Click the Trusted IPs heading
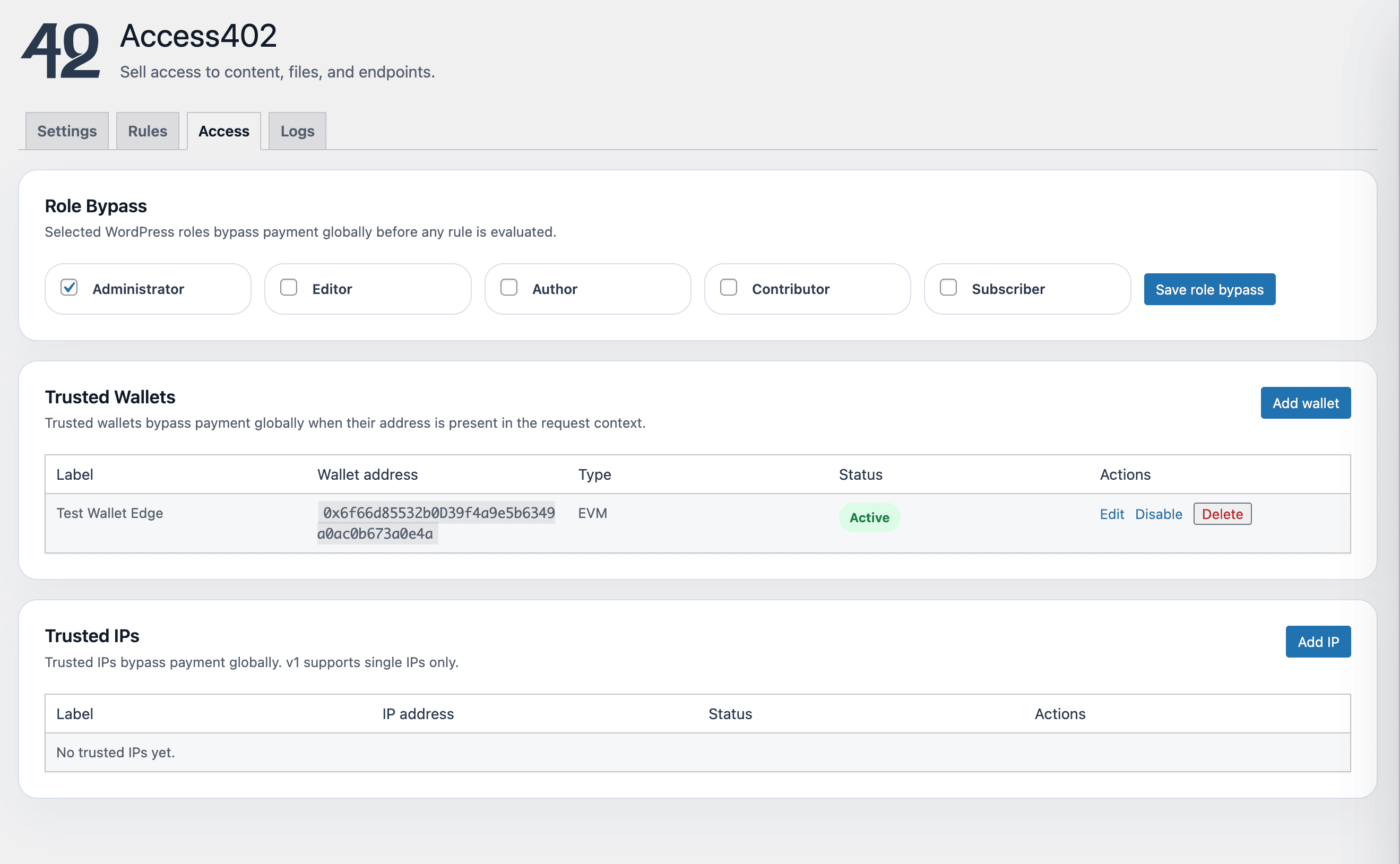Screen dimensions: 1400x864 coord(92,636)
